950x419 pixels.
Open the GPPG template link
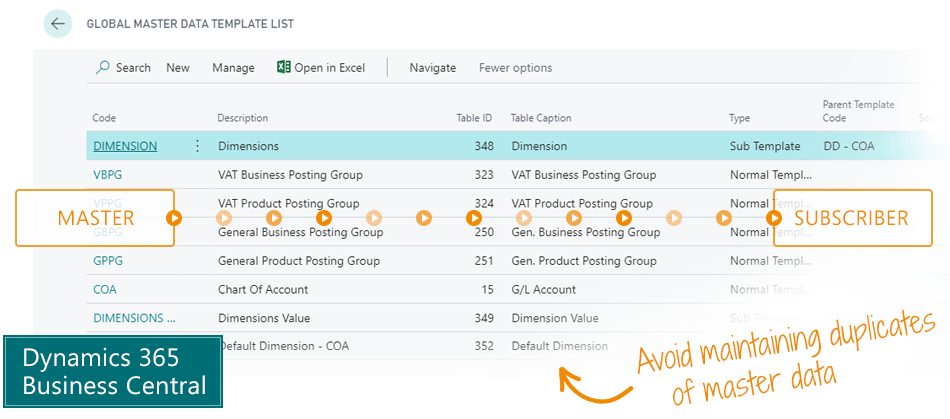click(107, 261)
